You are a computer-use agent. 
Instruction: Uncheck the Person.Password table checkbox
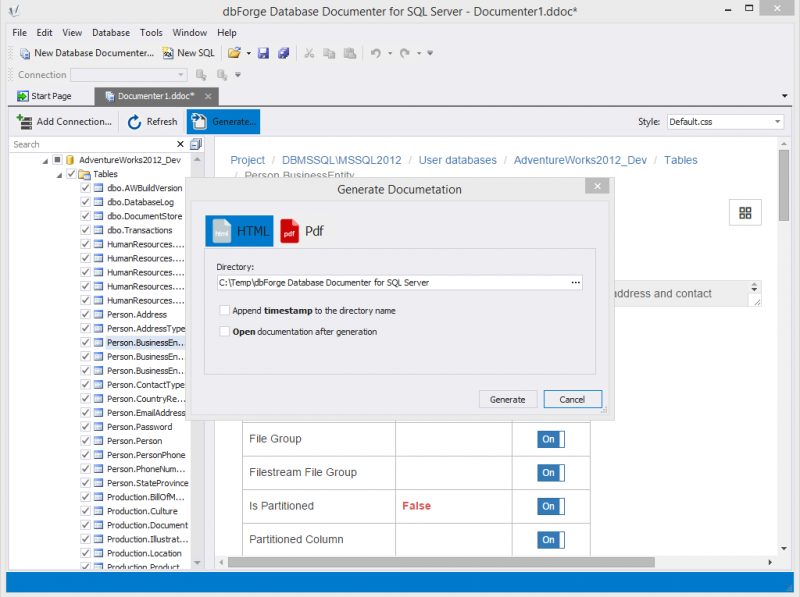(x=85, y=427)
